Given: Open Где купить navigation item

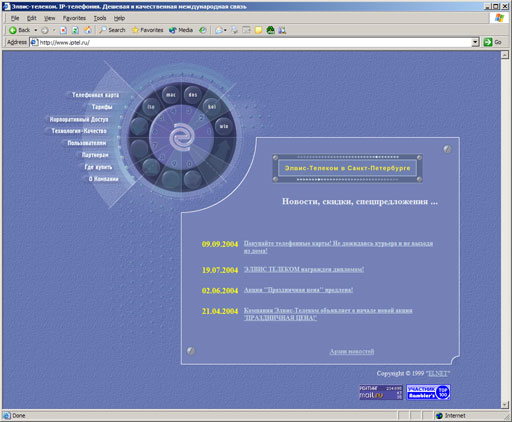Looking at the screenshot, I should coord(98,167).
